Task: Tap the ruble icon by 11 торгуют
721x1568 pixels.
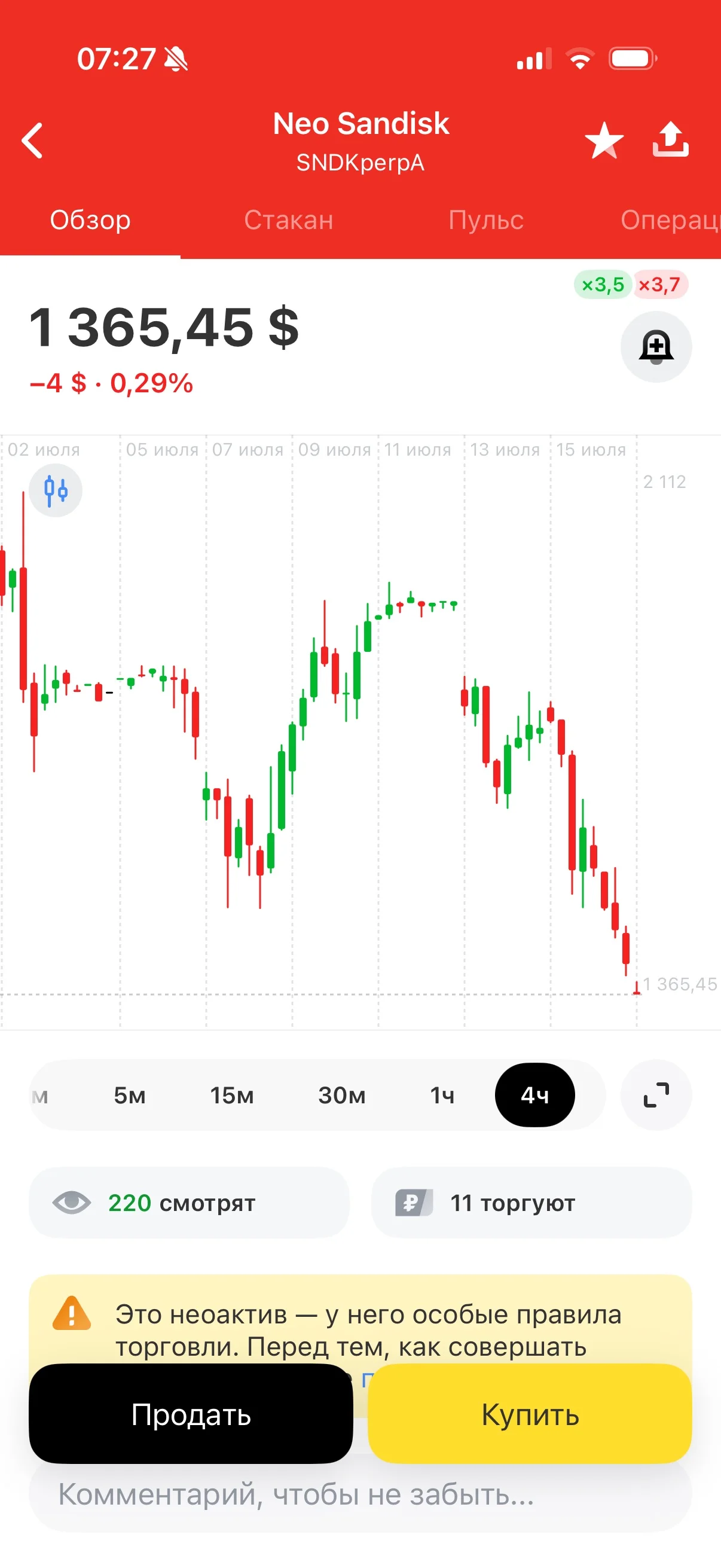Action: [x=414, y=1203]
